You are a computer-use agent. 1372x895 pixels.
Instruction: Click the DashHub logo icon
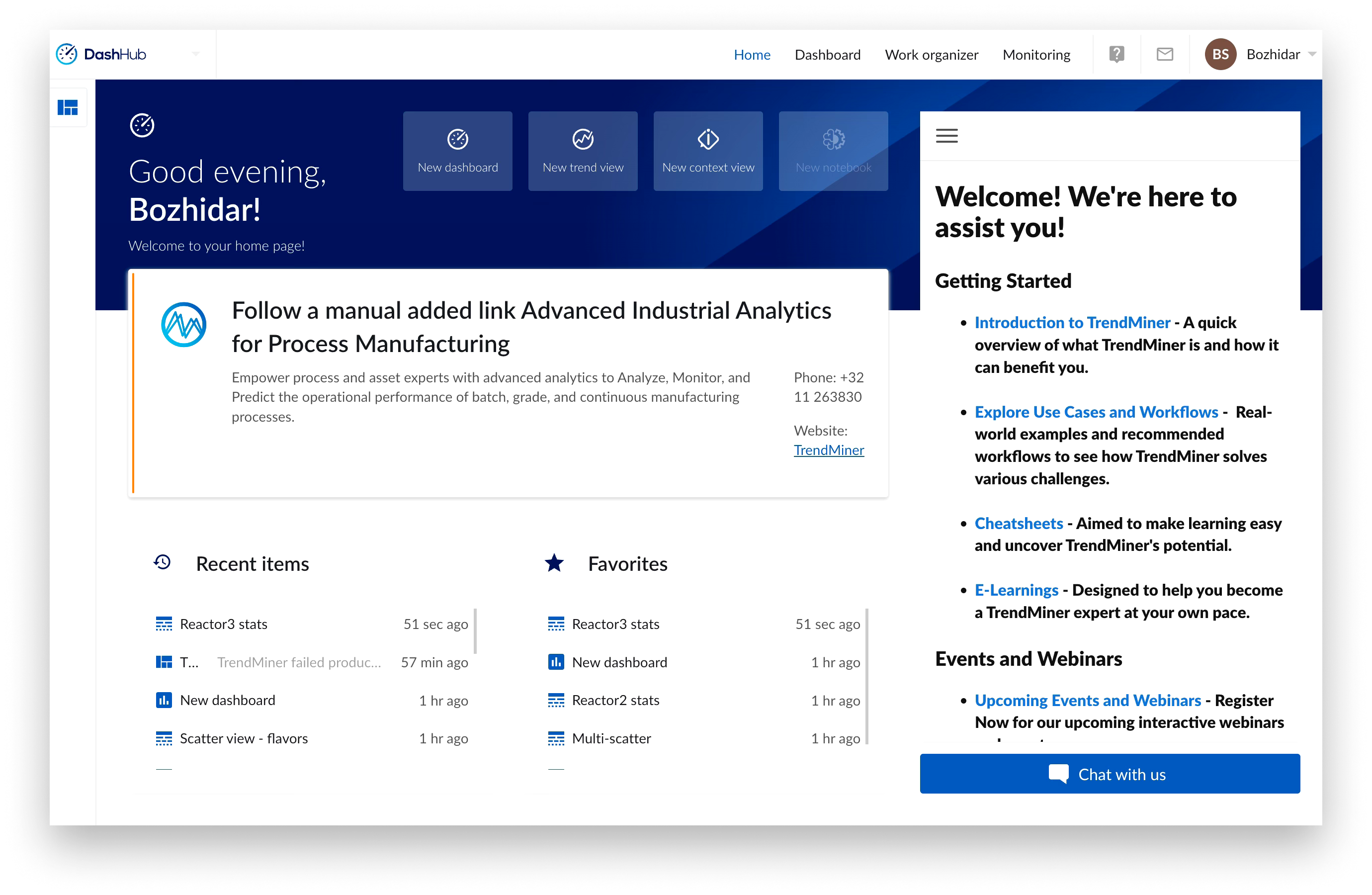pyautogui.click(x=67, y=54)
